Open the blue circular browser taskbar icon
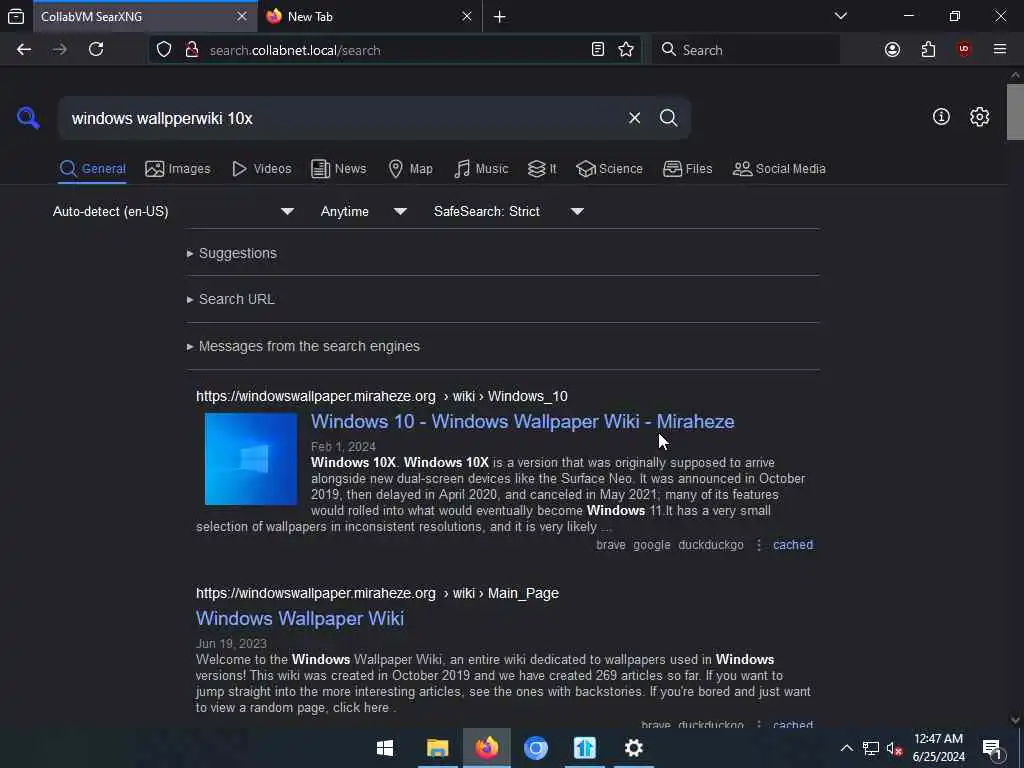This screenshot has height=768, width=1024. click(x=536, y=748)
